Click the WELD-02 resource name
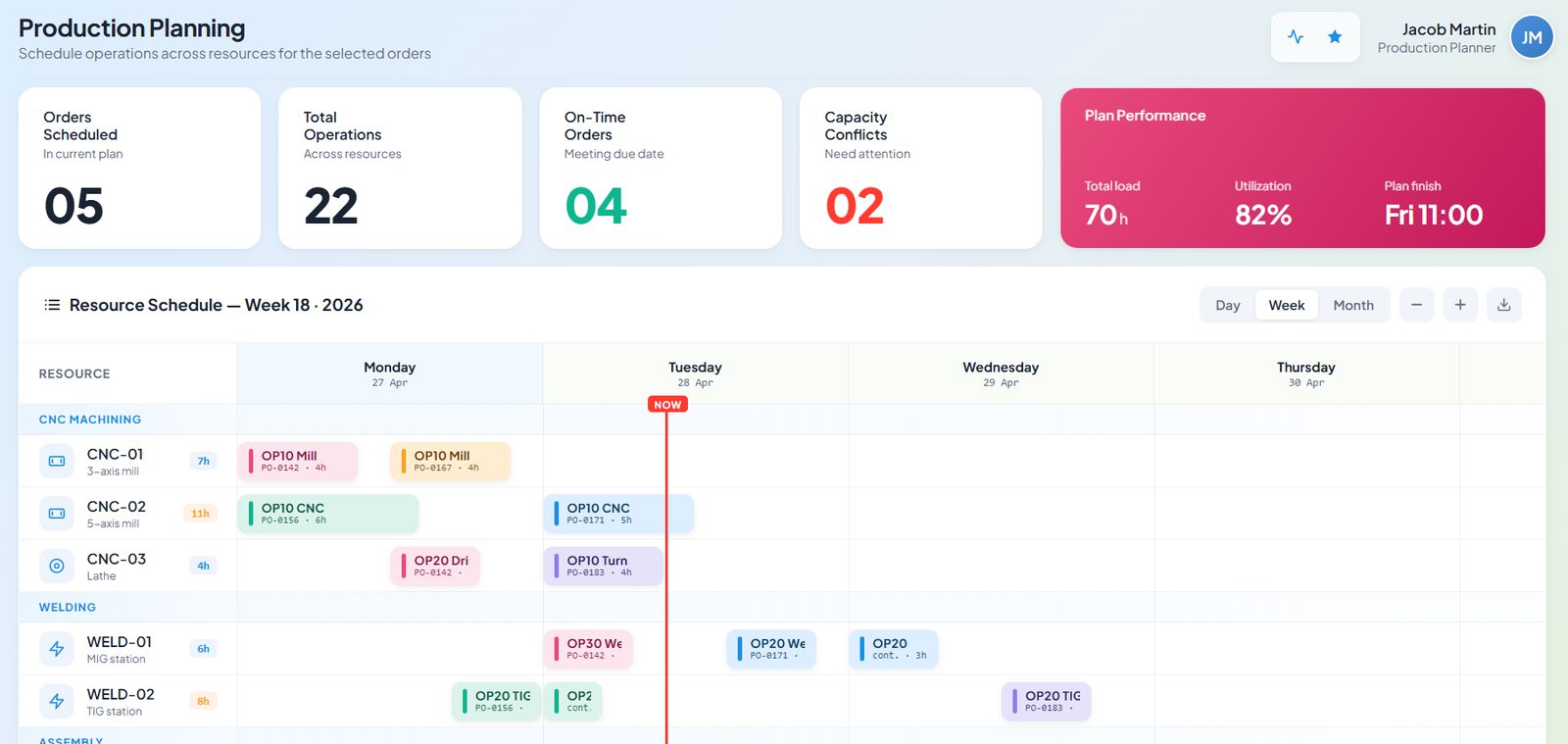The width and height of the screenshot is (1568, 744). [x=121, y=694]
